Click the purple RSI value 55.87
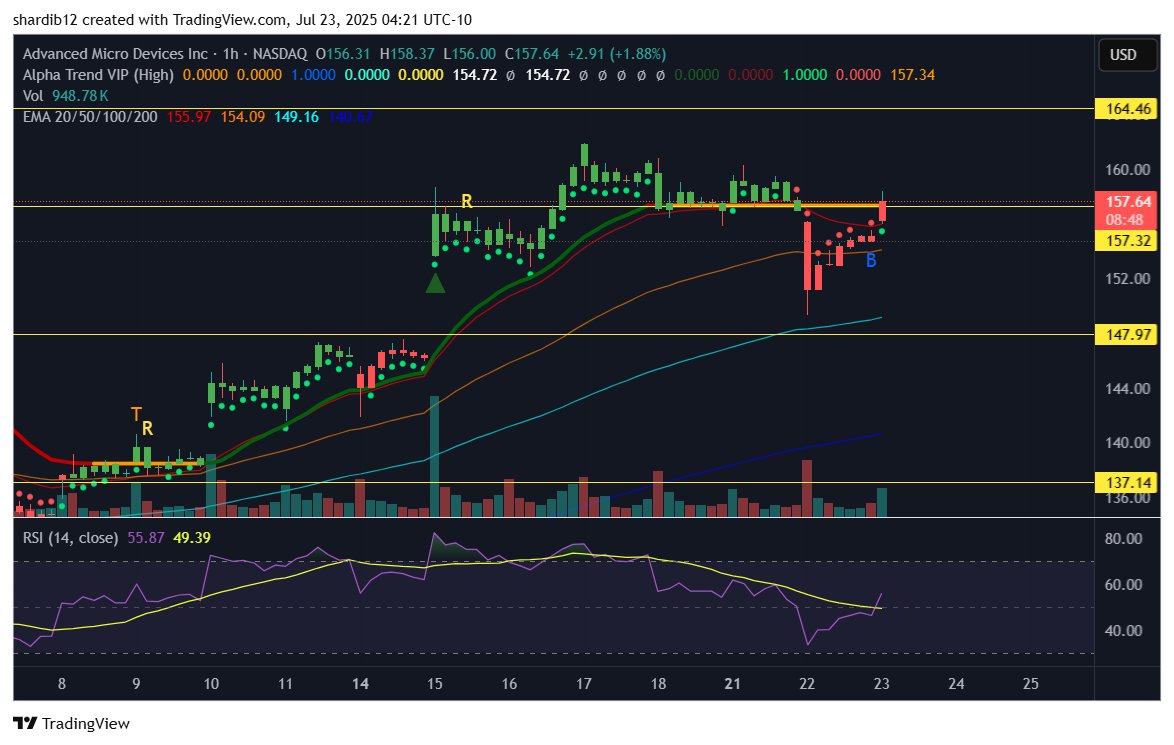Viewport: 1174px width, 745px height. point(146,538)
